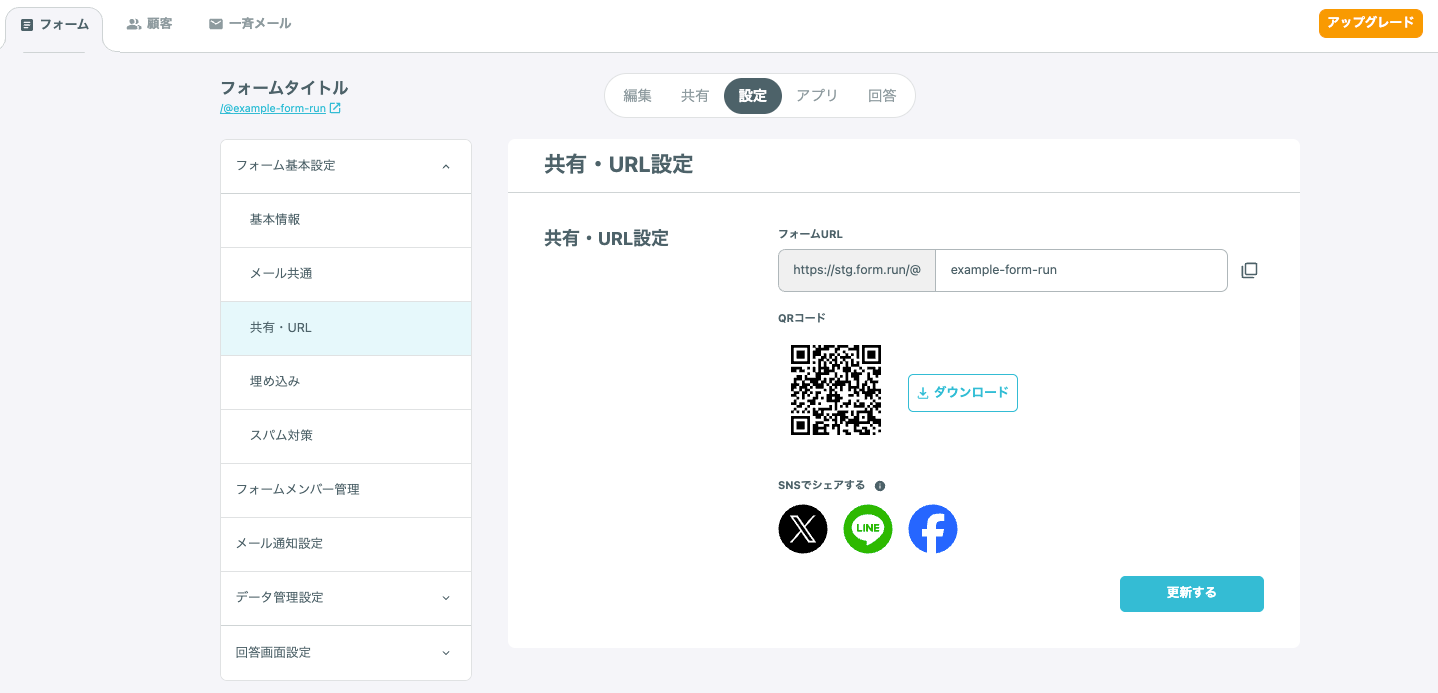Click the 更新する button
The height and width of the screenshot is (693, 1438).
pyautogui.click(x=1192, y=593)
